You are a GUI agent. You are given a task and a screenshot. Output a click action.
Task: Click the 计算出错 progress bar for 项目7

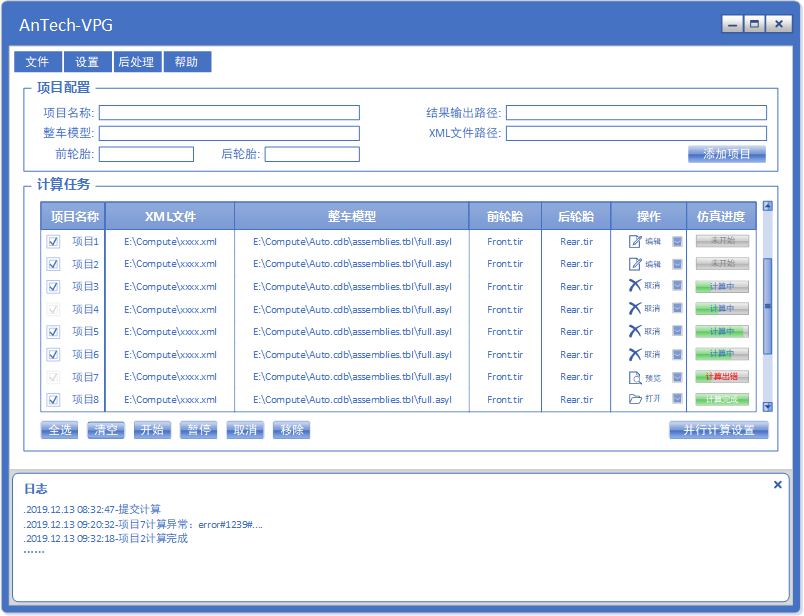pyautogui.click(x=722, y=377)
